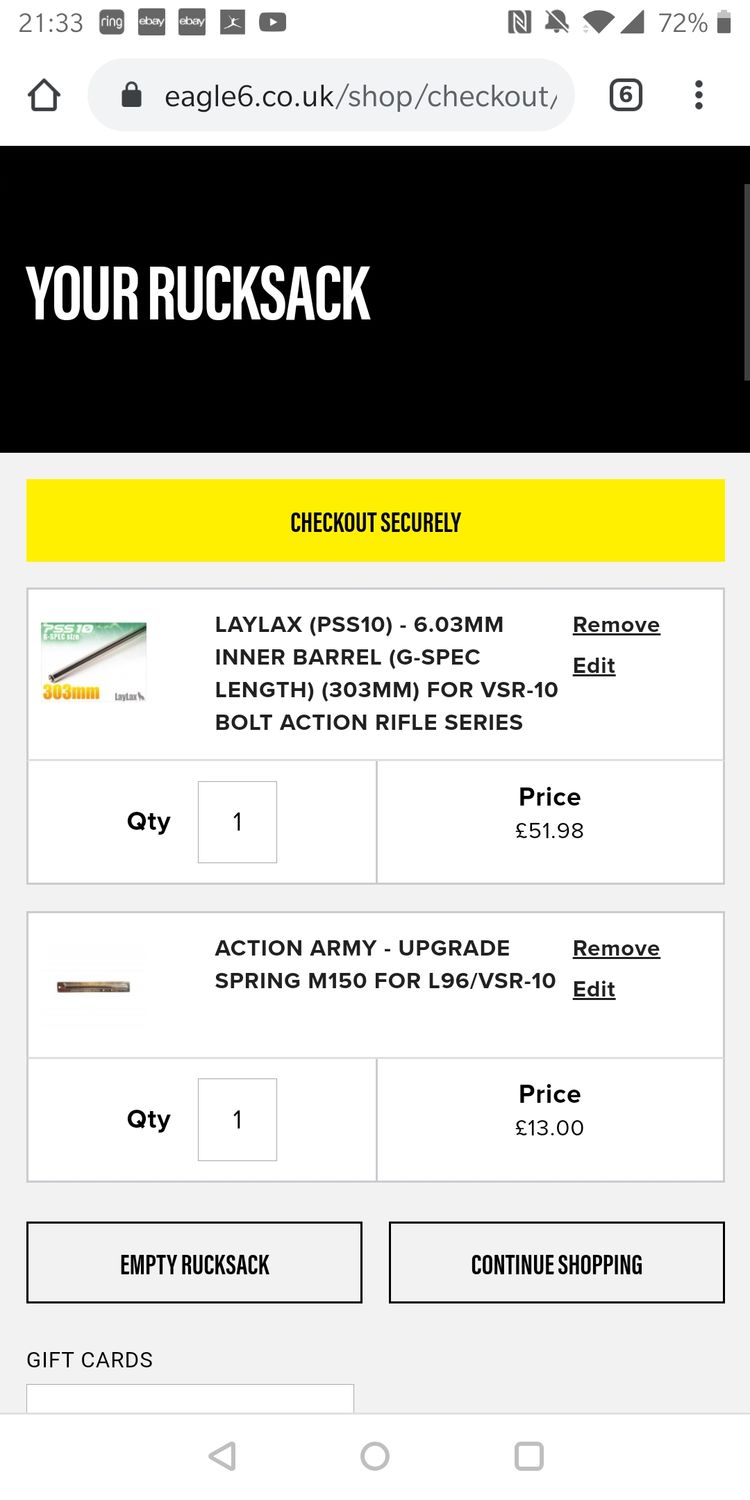Screen dimensions: 750x1500
Task: Open the tab switcher showing 6 tabs
Action: click(x=625, y=96)
